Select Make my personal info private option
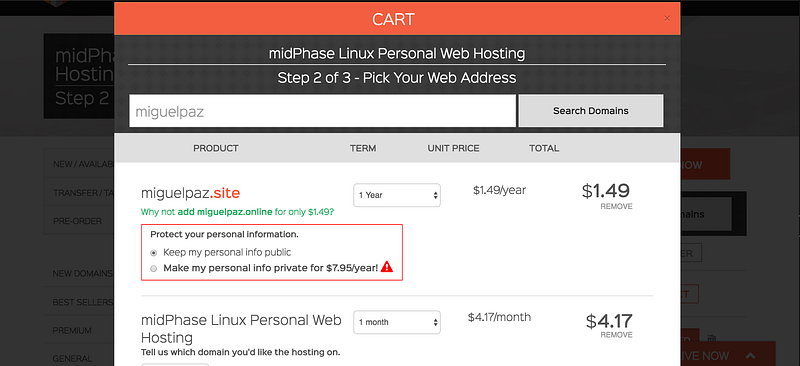 (x=154, y=268)
